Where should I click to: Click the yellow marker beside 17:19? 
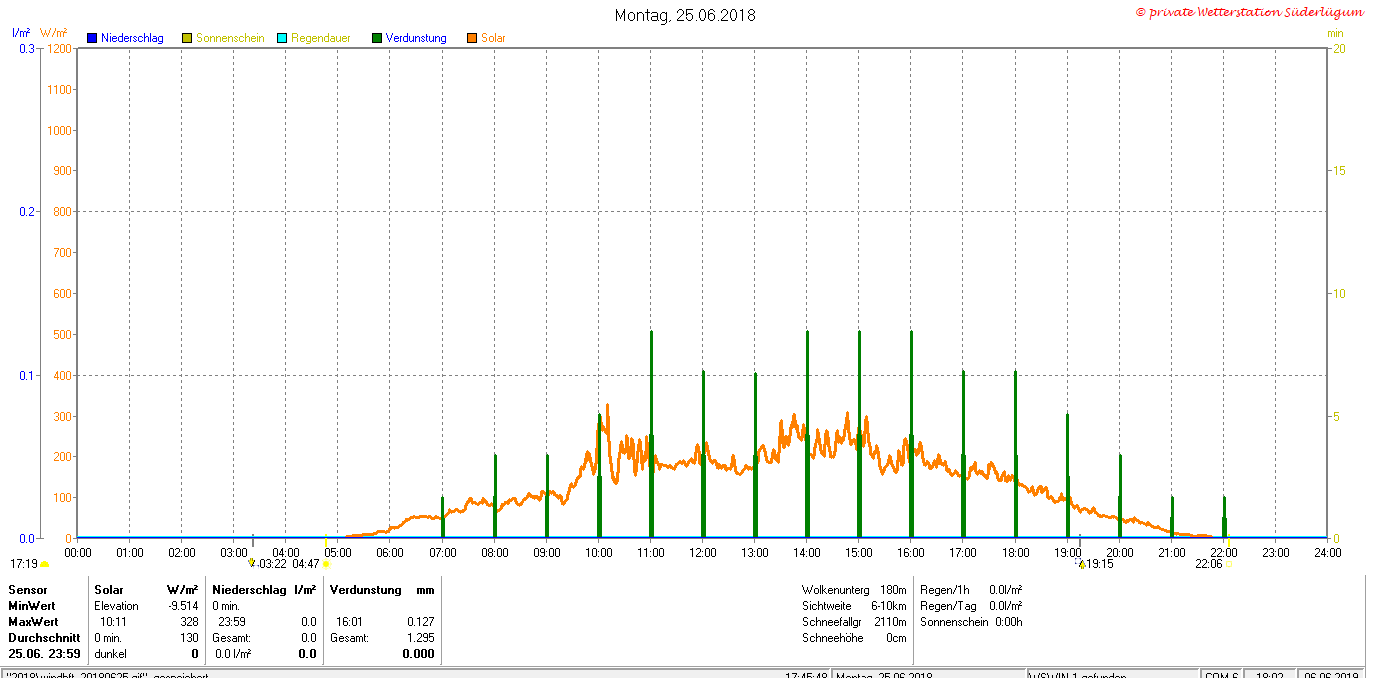point(44,564)
